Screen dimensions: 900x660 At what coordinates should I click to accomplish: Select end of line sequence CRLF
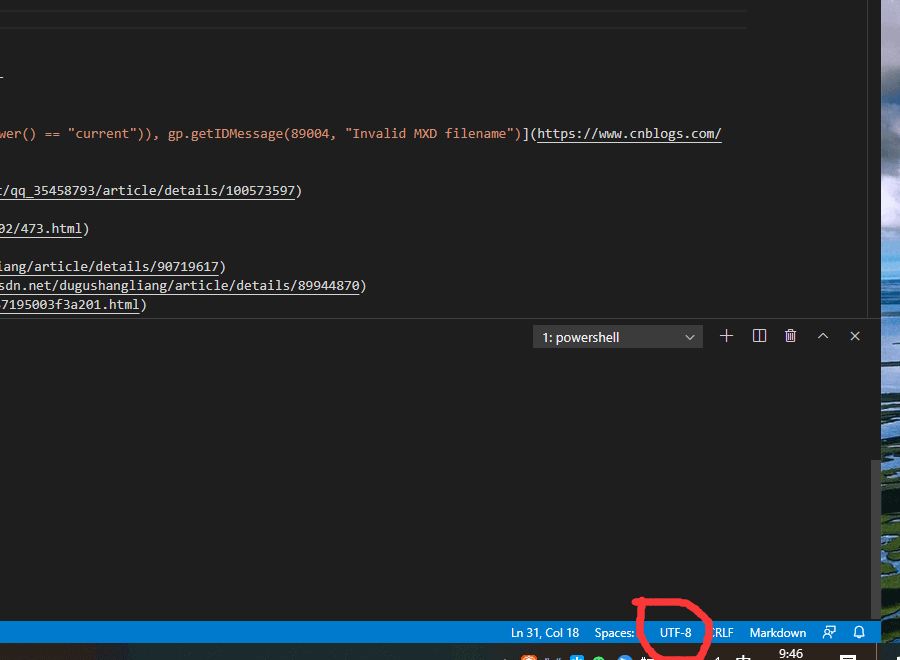click(x=722, y=632)
